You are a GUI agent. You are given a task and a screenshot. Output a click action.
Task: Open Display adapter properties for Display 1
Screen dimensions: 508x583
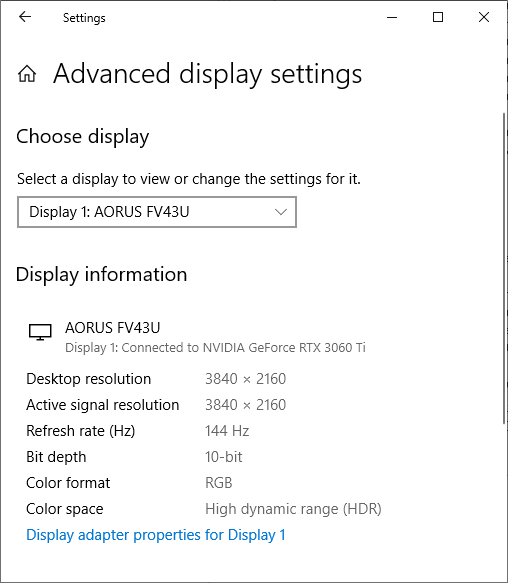point(156,535)
